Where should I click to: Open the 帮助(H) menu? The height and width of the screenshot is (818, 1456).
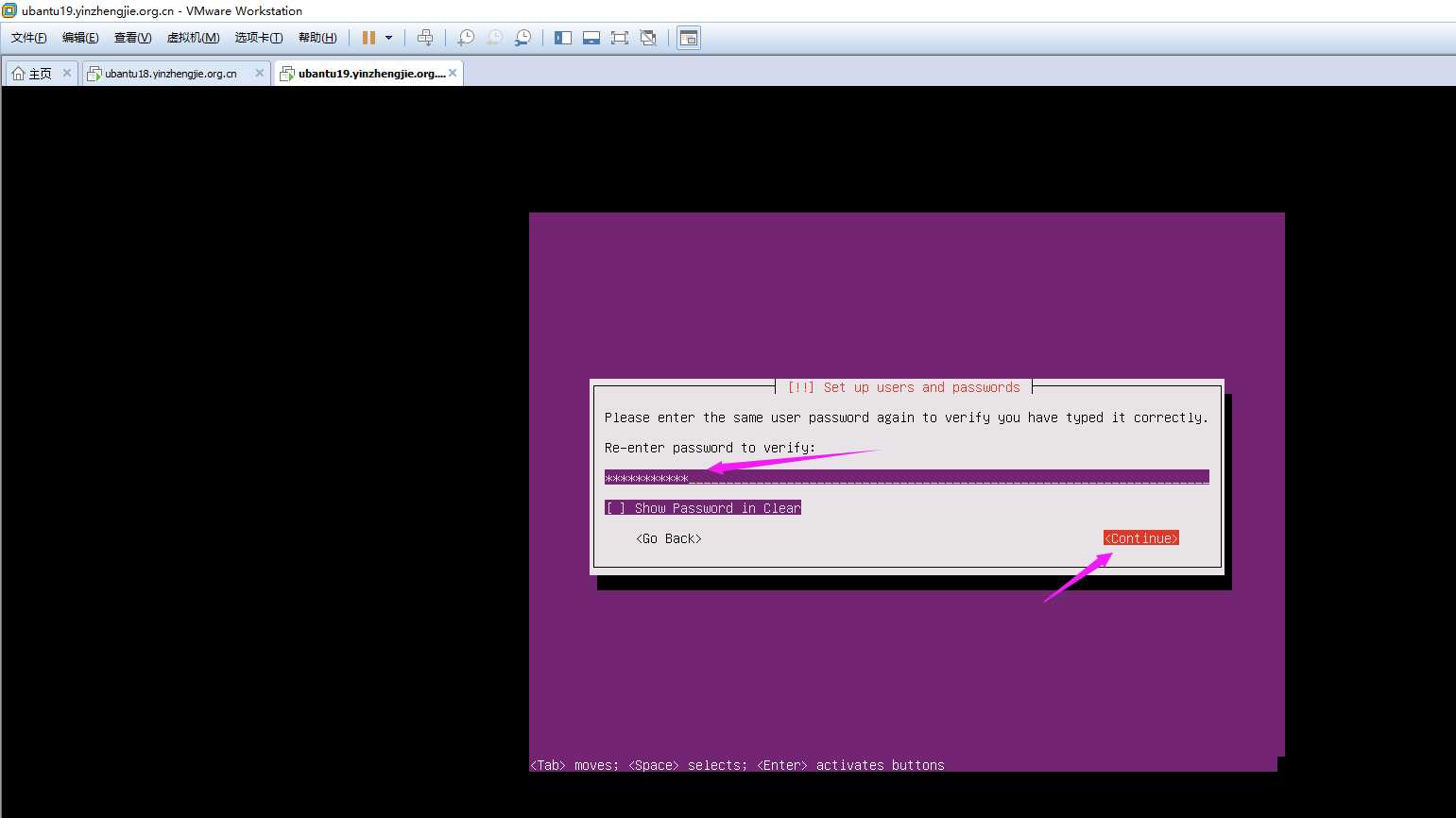[317, 38]
